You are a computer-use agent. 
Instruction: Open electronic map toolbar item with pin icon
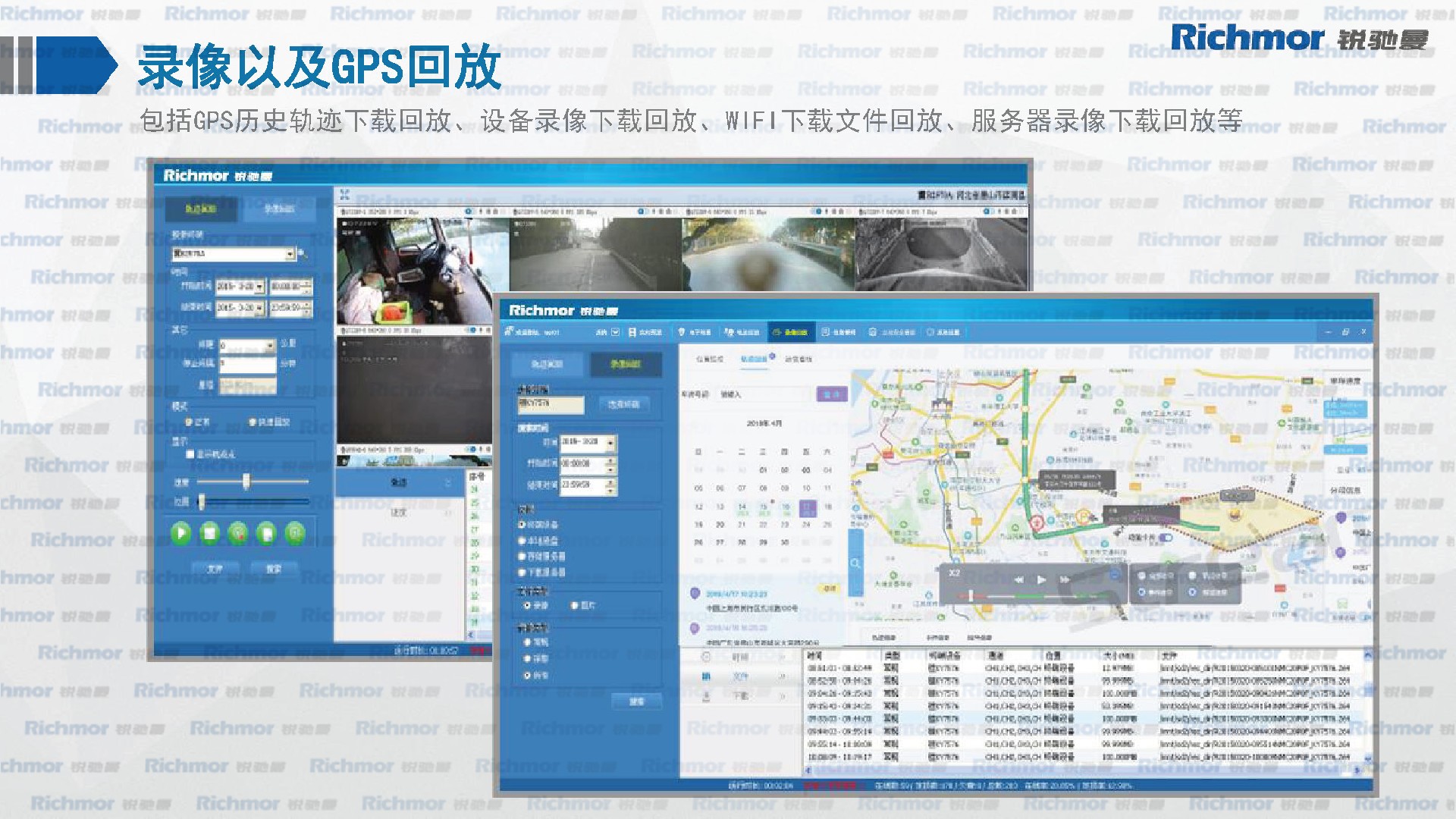(x=695, y=332)
